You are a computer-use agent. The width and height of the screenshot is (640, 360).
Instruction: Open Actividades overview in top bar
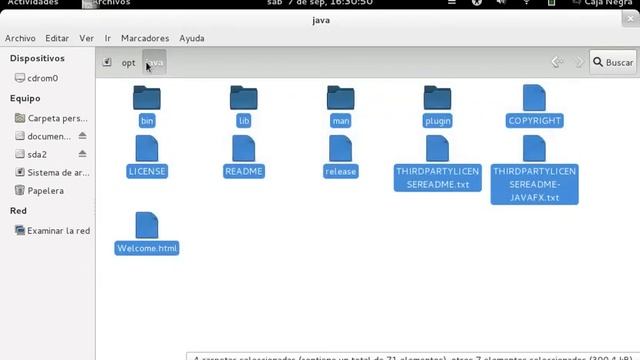33,3
